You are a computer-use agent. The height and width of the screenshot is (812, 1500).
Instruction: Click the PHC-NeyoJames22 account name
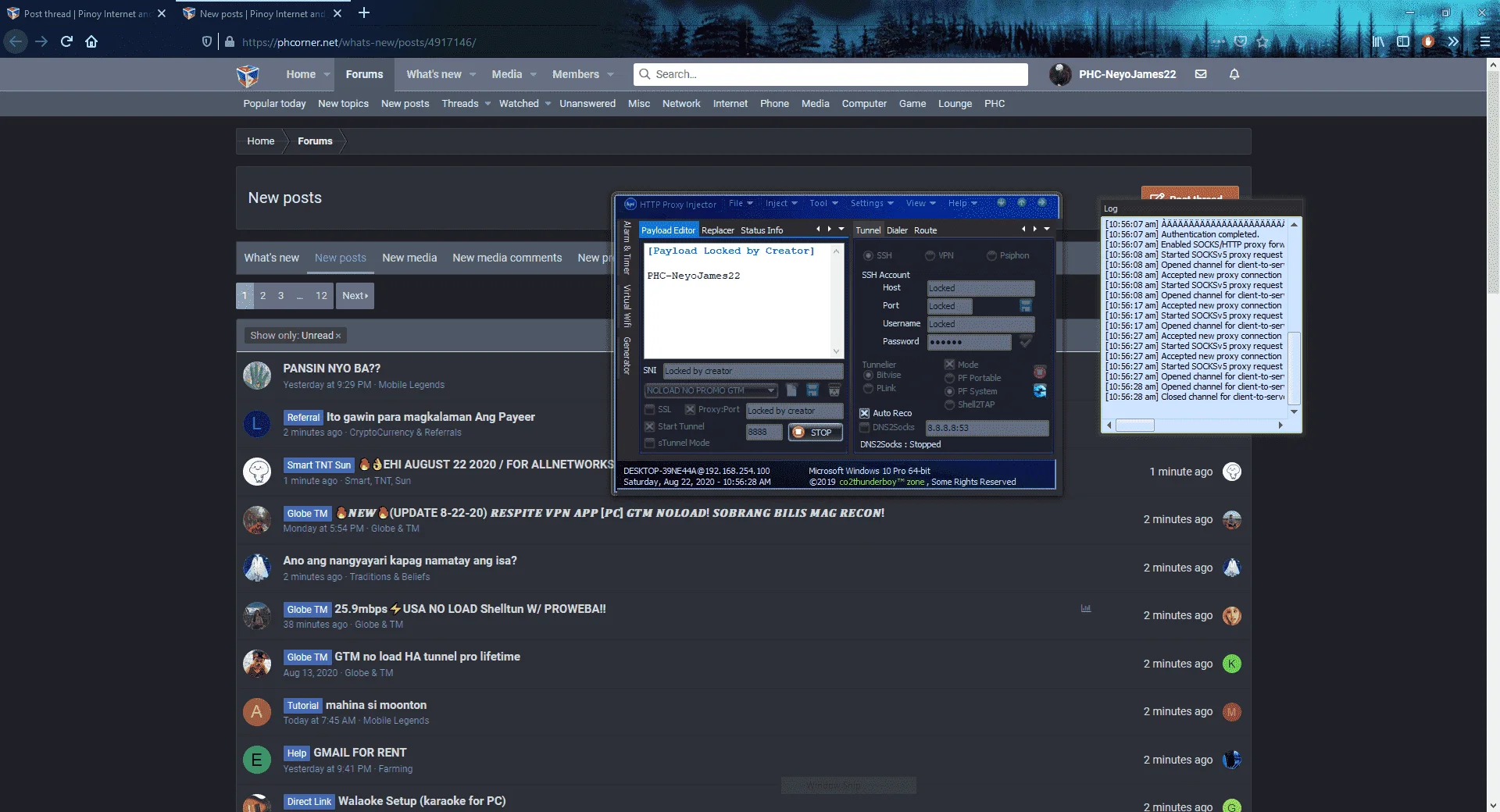(x=1127, y=74)
